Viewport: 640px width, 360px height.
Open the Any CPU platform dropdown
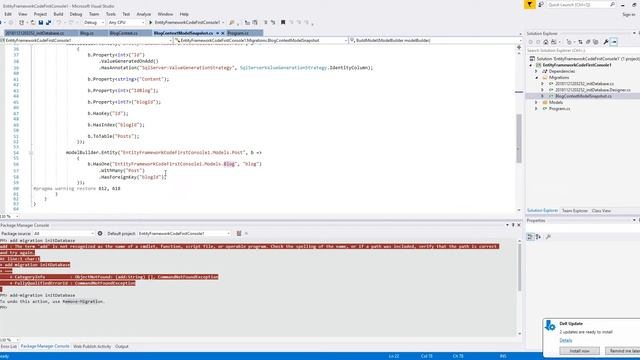(x=127, y=22)
